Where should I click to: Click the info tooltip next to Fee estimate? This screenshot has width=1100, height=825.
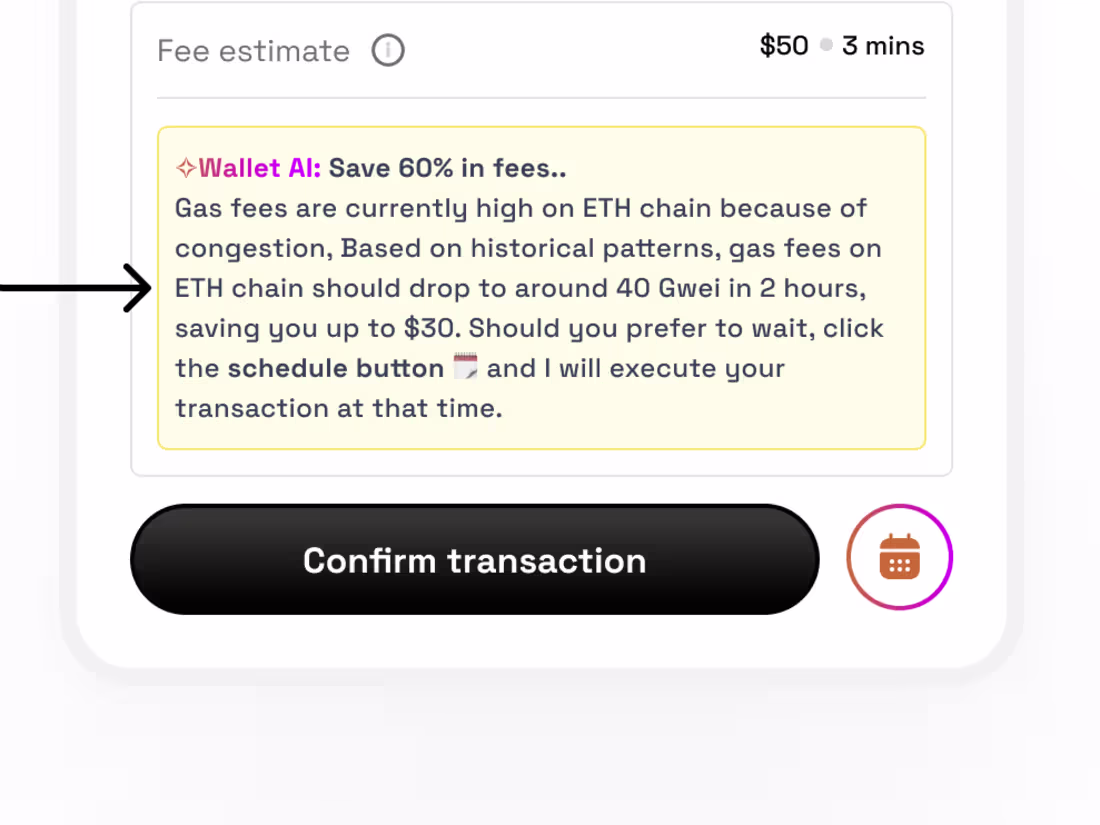coord(388,50)
